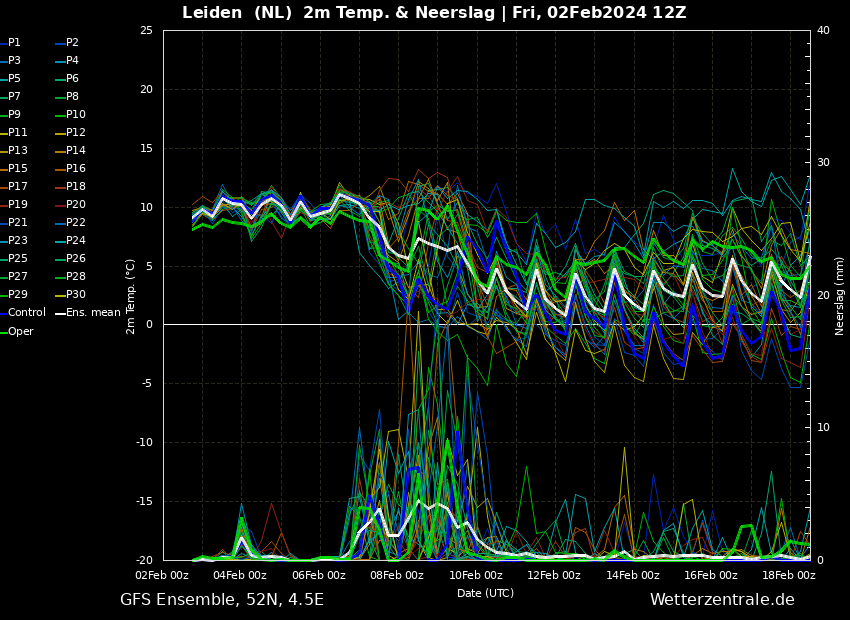
Task: Click the P15 legend label
Action: [x=17, y=169]
